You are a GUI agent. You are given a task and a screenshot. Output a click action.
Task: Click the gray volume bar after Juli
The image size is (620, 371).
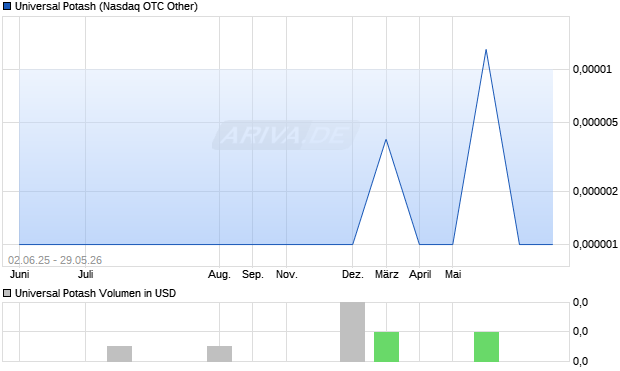(x=119, y=354)
